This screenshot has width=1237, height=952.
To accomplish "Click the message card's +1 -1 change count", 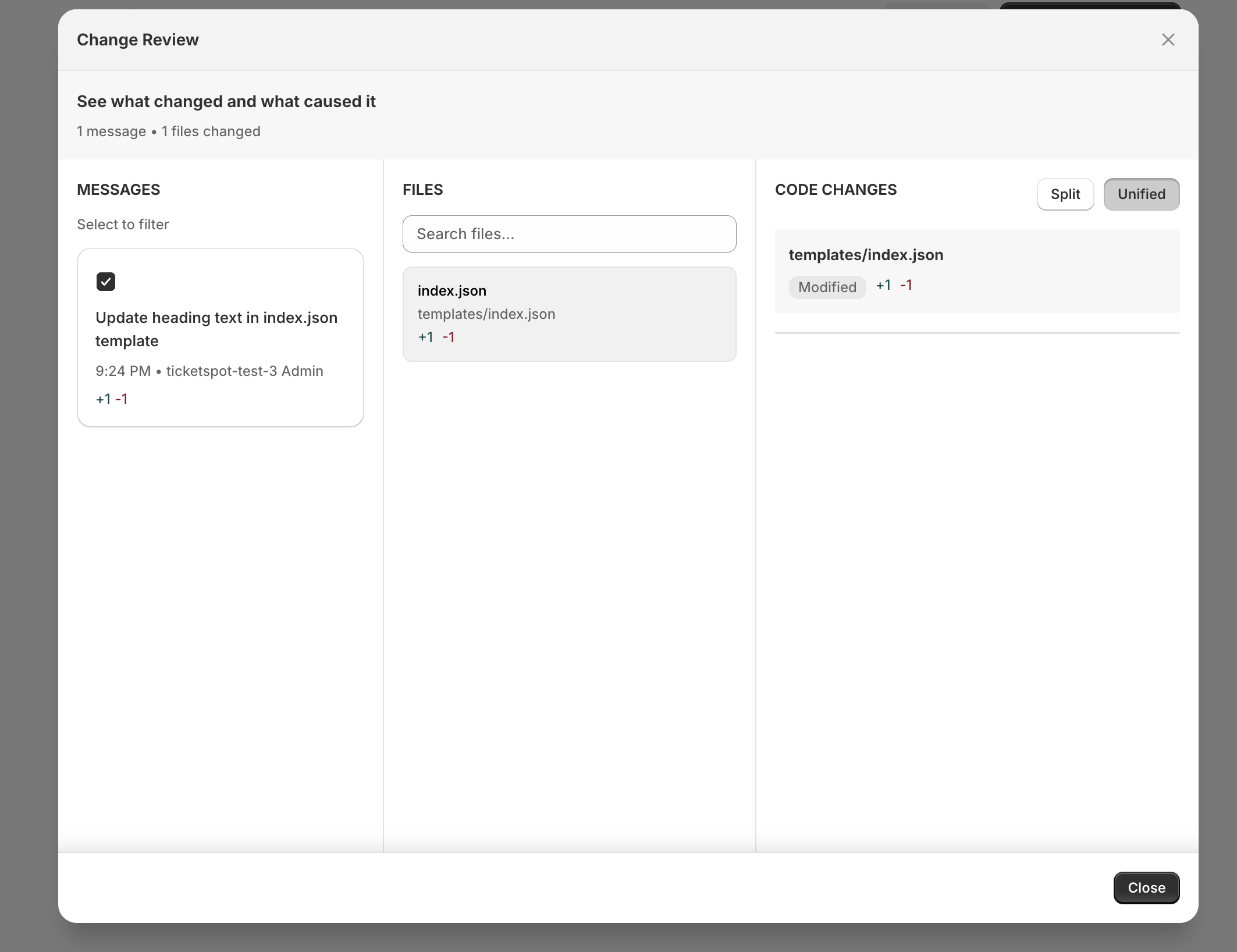I will [x=112, y=399].
